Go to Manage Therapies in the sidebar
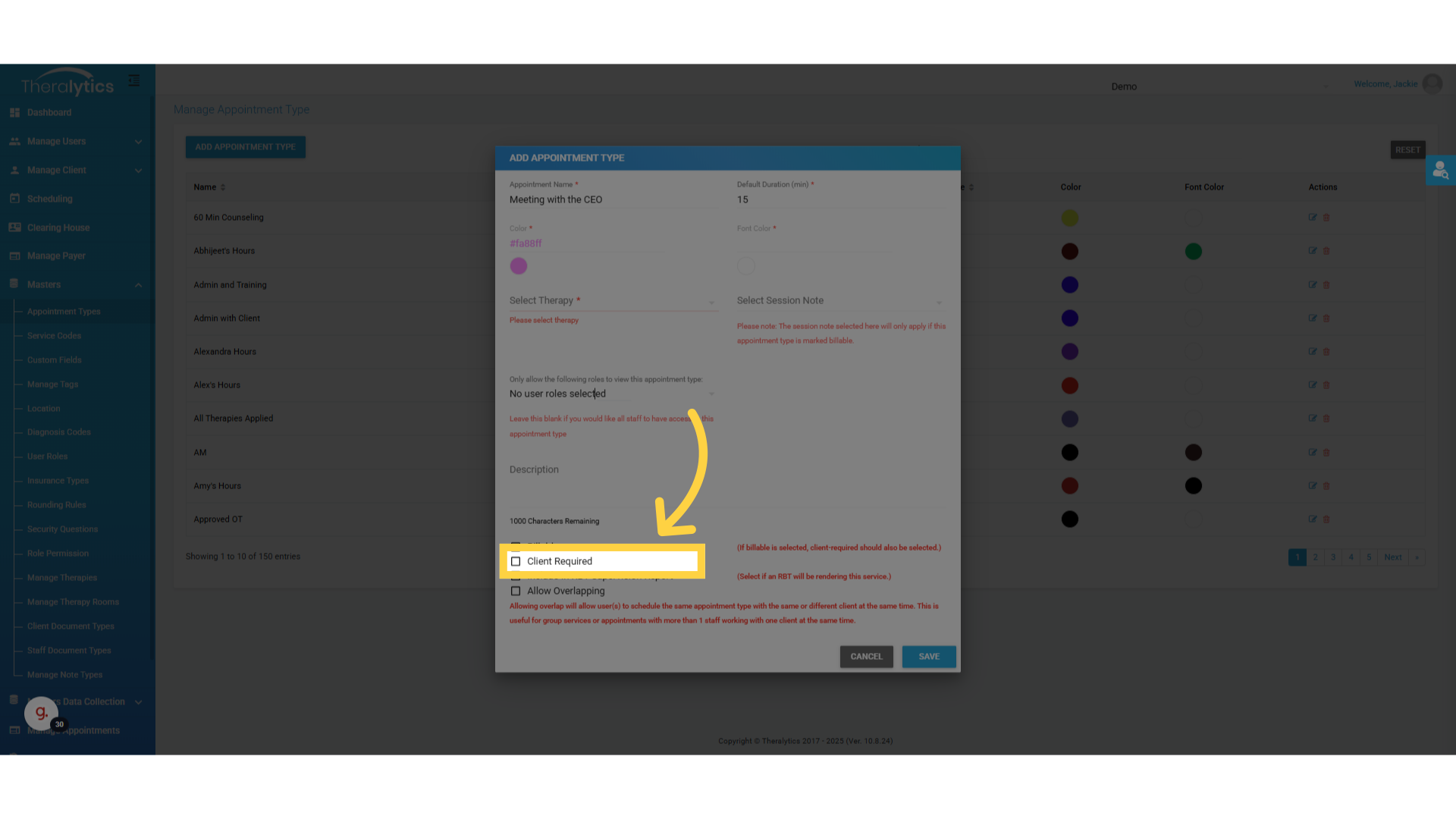1456x819 pixels. (62, 578)
